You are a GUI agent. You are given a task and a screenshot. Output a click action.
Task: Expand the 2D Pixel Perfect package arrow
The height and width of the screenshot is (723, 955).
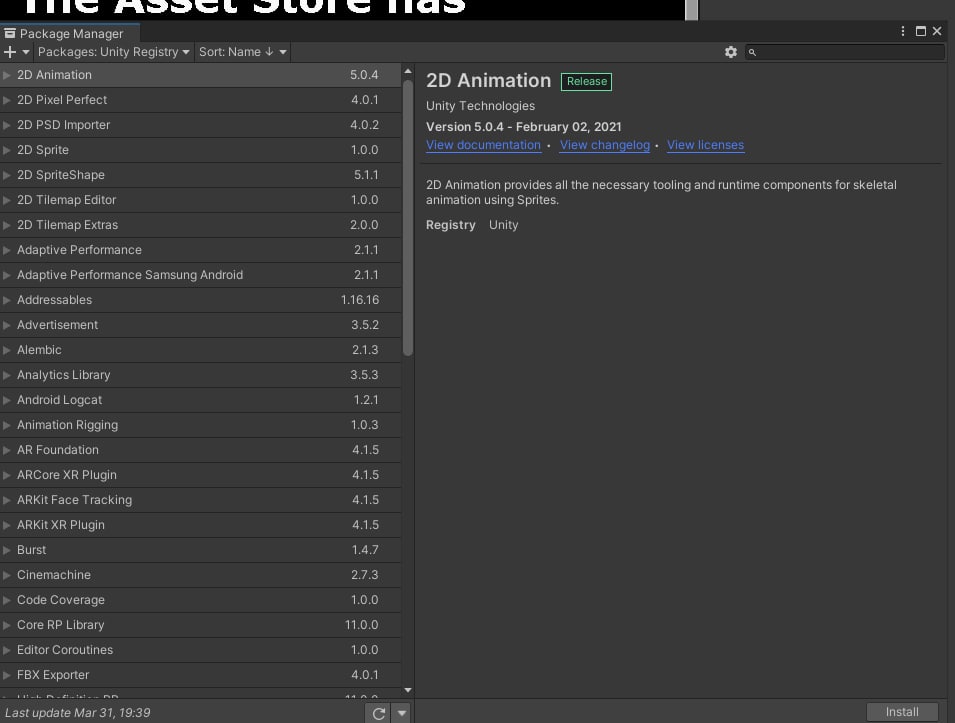pyautogui.click(x=7, y=100)
